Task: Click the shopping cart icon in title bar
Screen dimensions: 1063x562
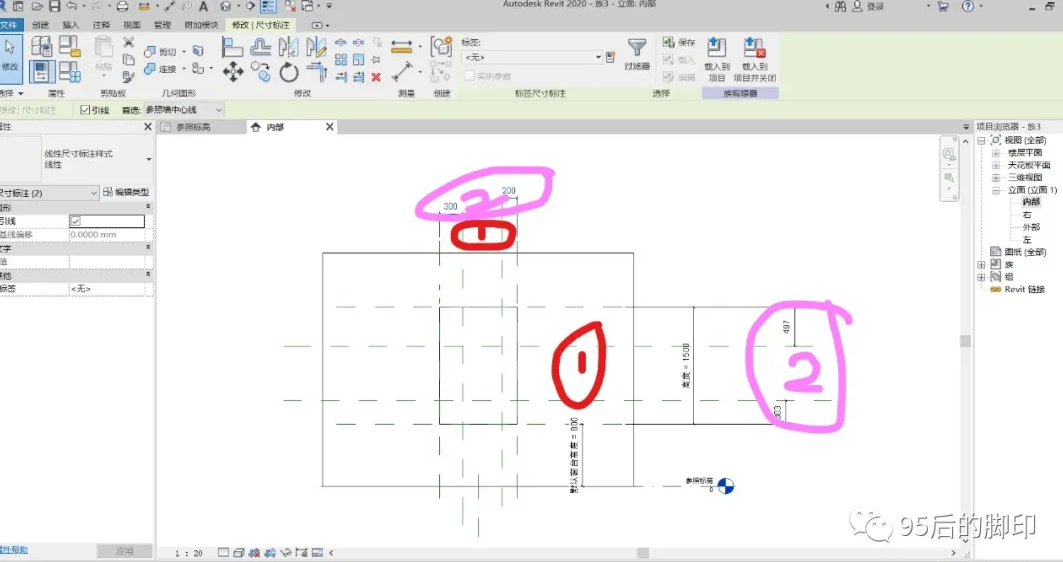Action: click(942, 6)
